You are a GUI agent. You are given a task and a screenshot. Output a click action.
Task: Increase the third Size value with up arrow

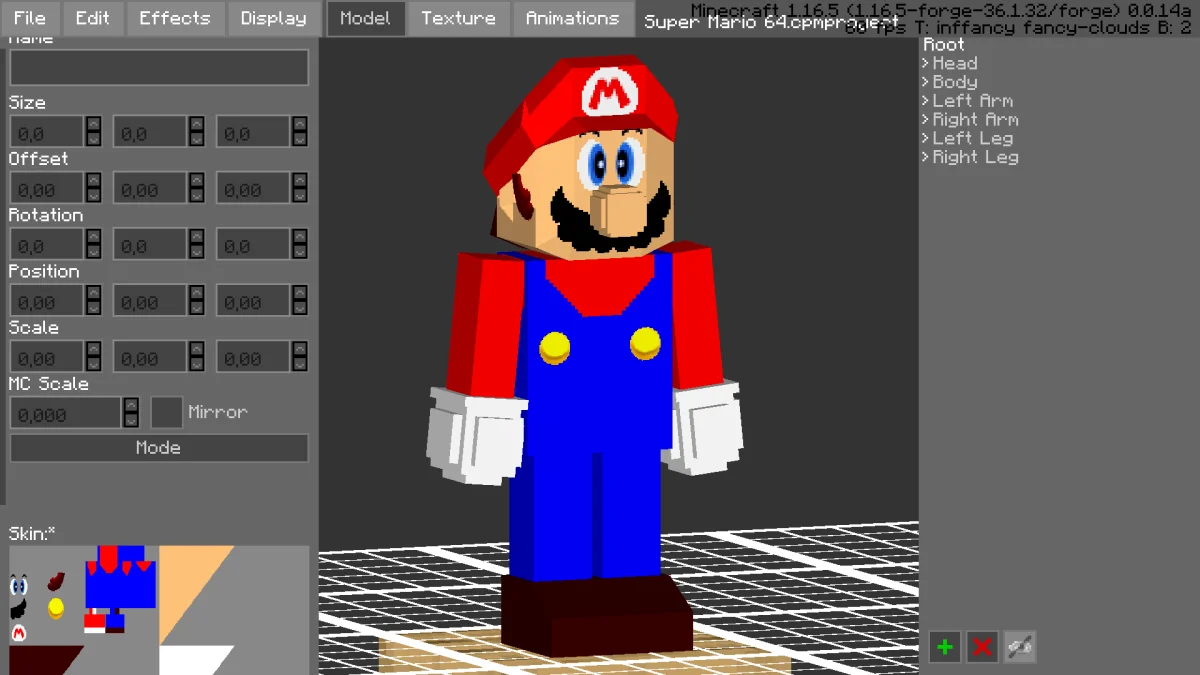pos(300,124)
